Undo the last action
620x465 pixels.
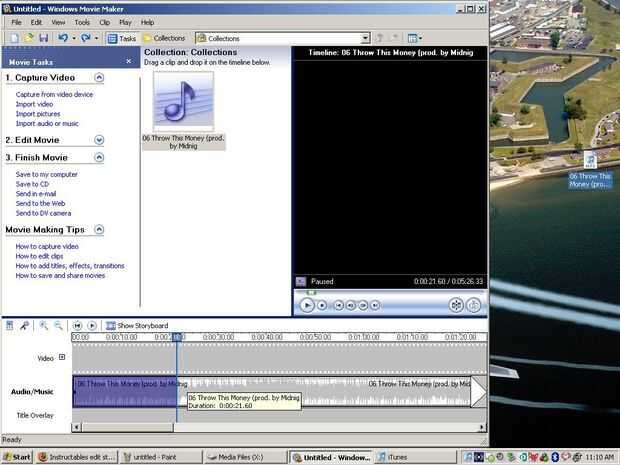[63, 38]
